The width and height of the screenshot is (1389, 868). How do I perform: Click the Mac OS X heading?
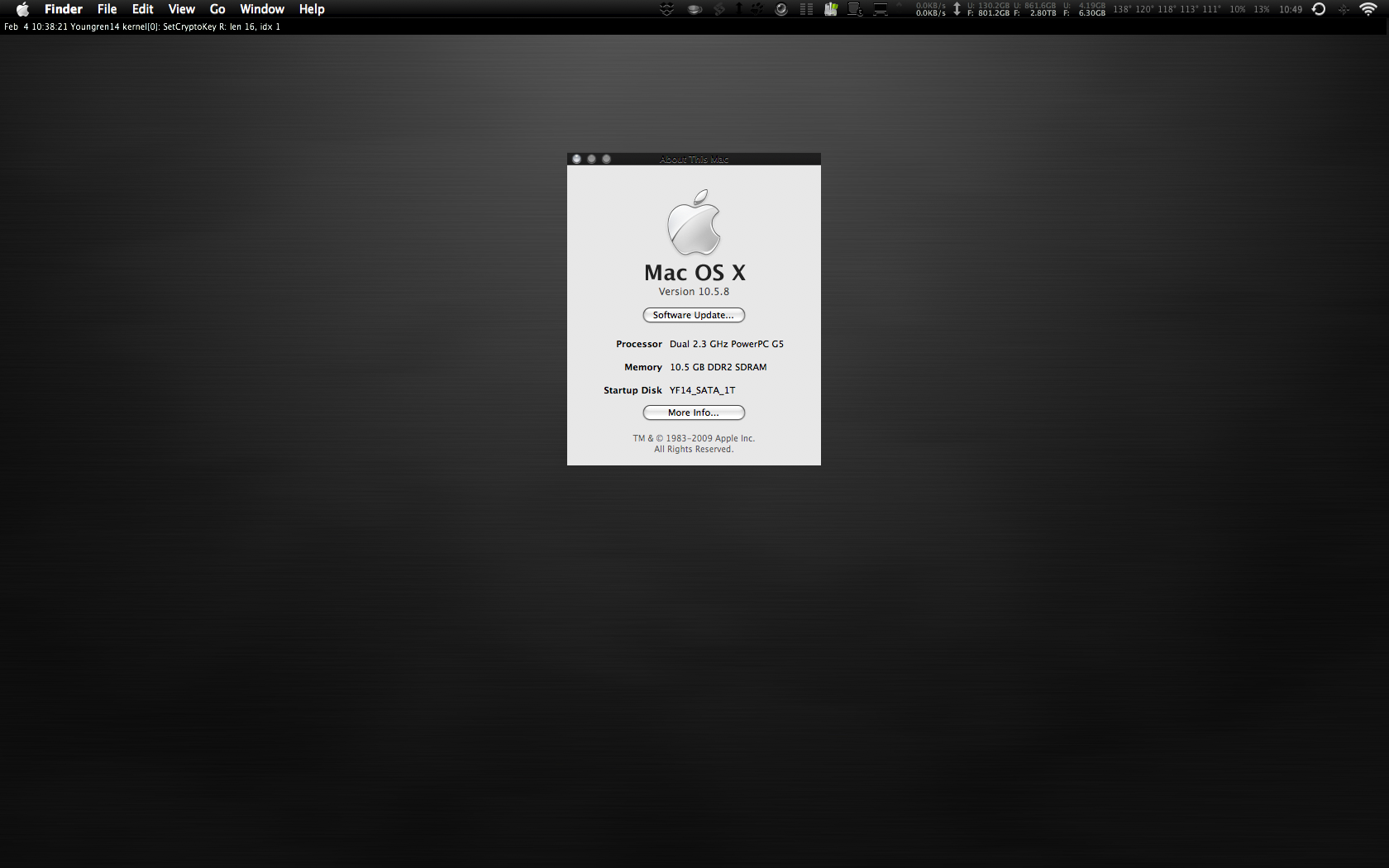click(x=694, y=273)
